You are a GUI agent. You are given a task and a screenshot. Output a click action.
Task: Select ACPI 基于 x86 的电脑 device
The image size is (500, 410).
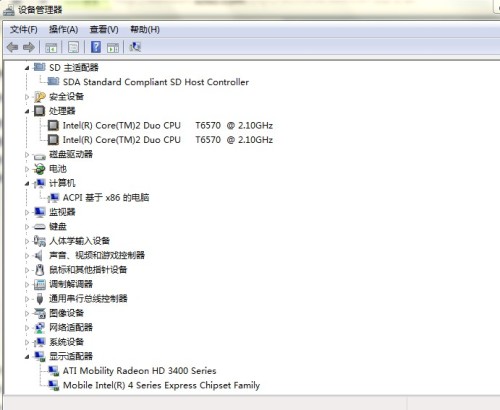(x=106, y=197)
